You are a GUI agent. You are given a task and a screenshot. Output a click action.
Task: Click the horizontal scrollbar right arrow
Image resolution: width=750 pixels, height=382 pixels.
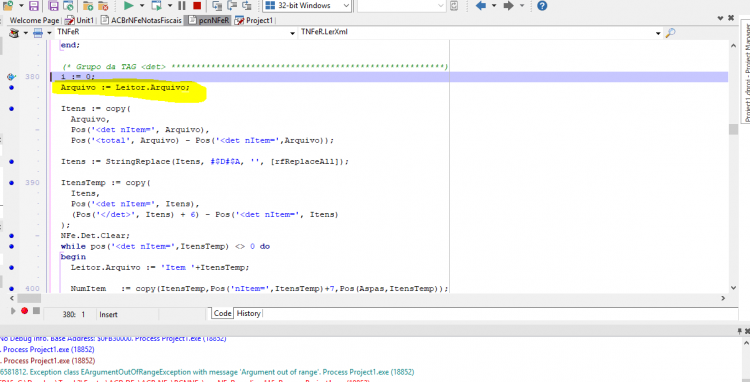pyautogui.click(x=723, y=298)
